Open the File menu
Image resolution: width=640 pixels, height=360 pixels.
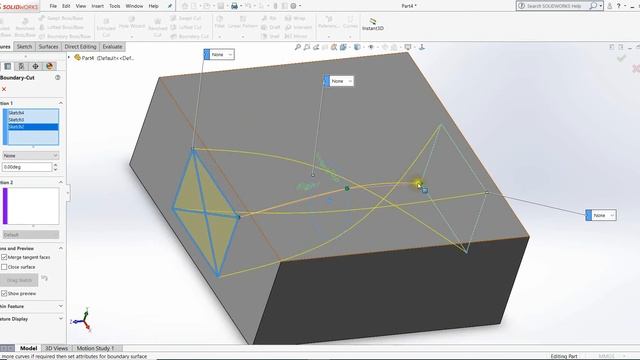tap(53, 6)
